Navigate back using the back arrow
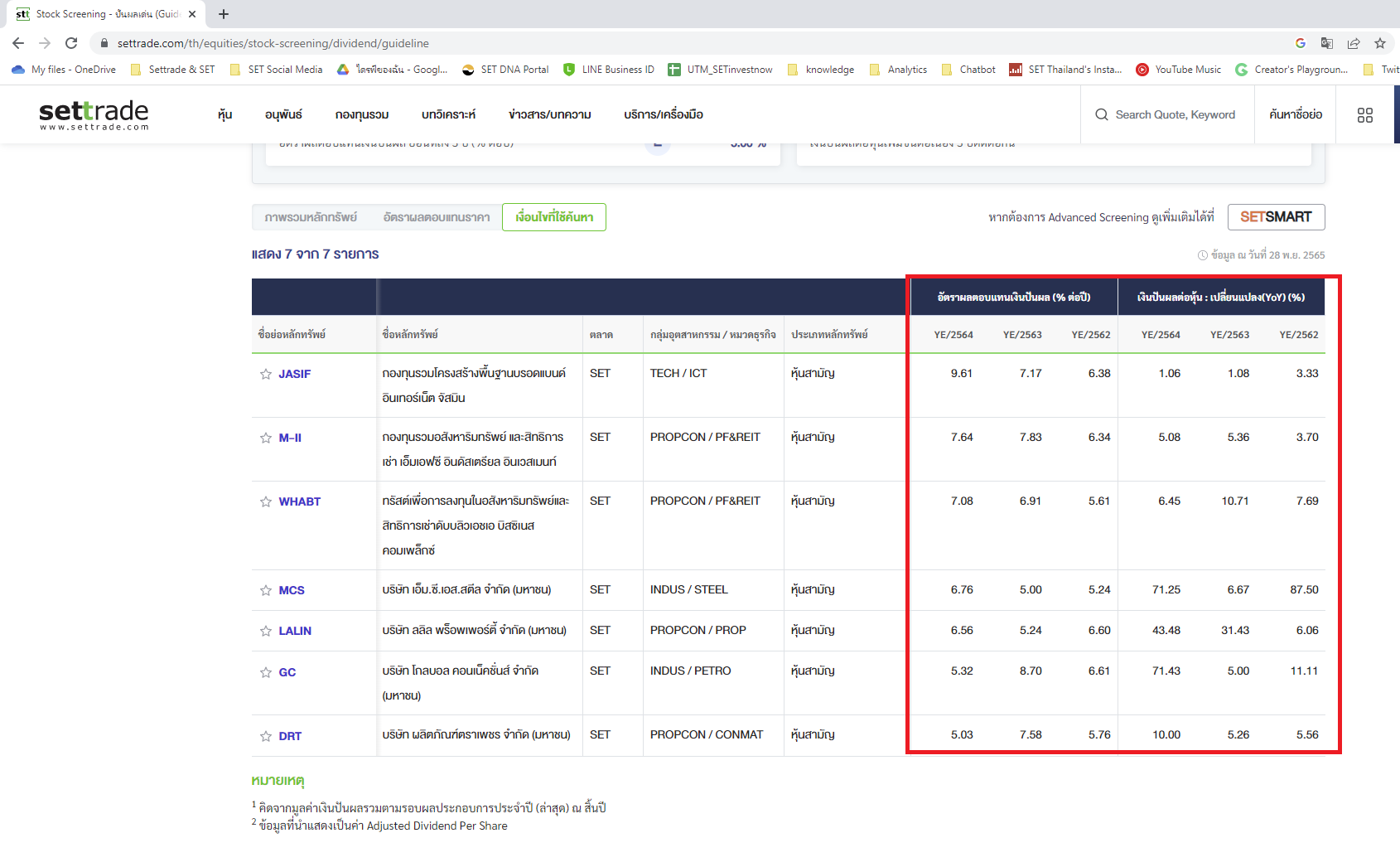Image resolution: width=1400 pixels, height=862 pixels. click(17, 43)
